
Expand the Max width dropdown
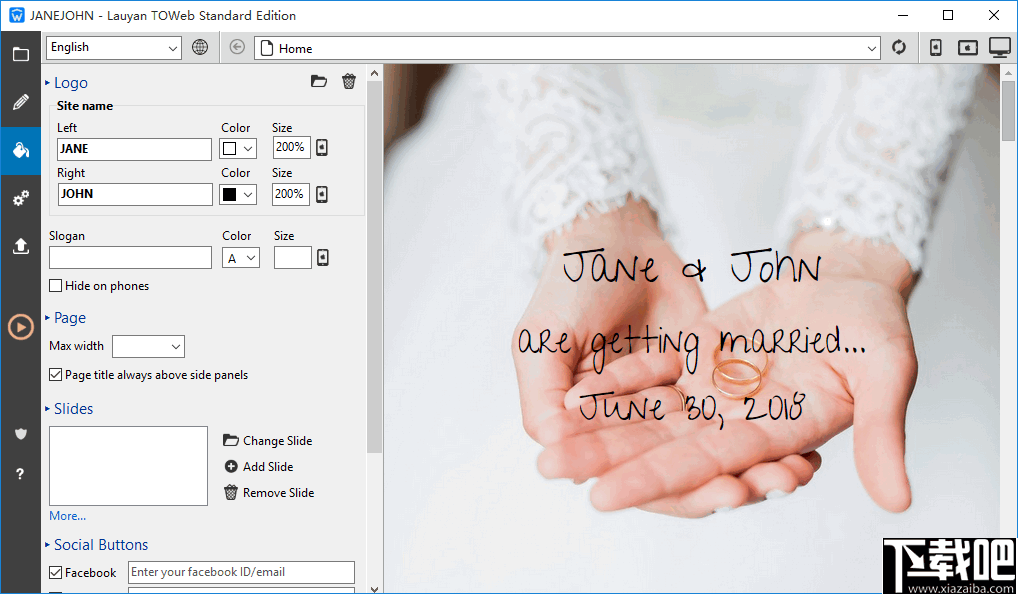pyautogui.click(x=148, y=346)
